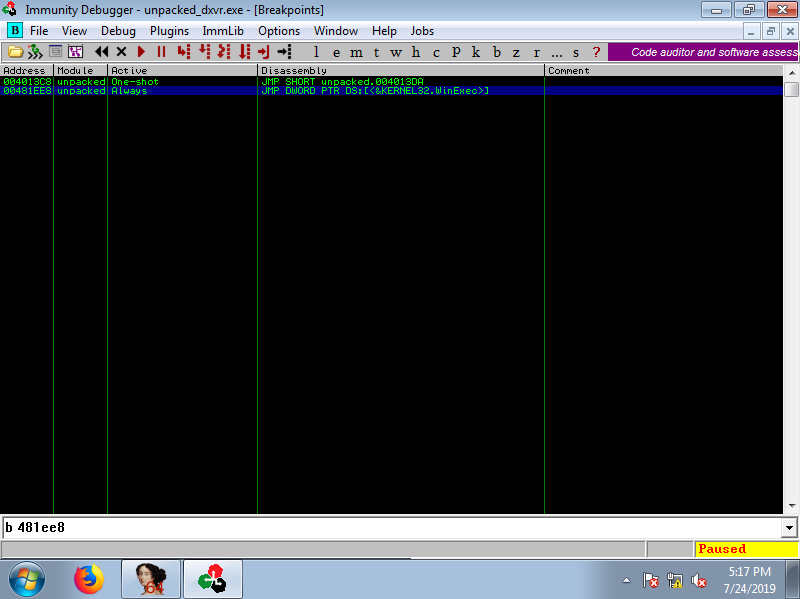Show hidden tray icons arrow

pyautogui.click(x=627, y=580)
